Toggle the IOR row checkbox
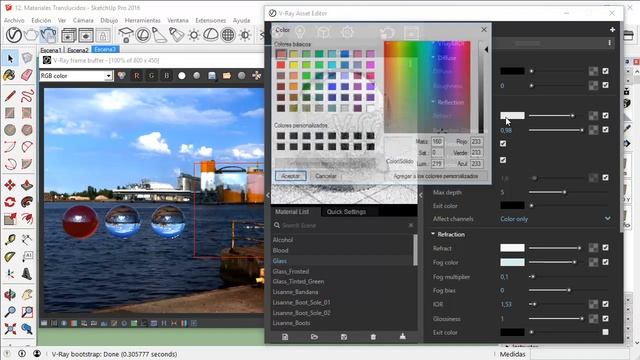This screenshot has height=360, width=640. coord(605,304)
